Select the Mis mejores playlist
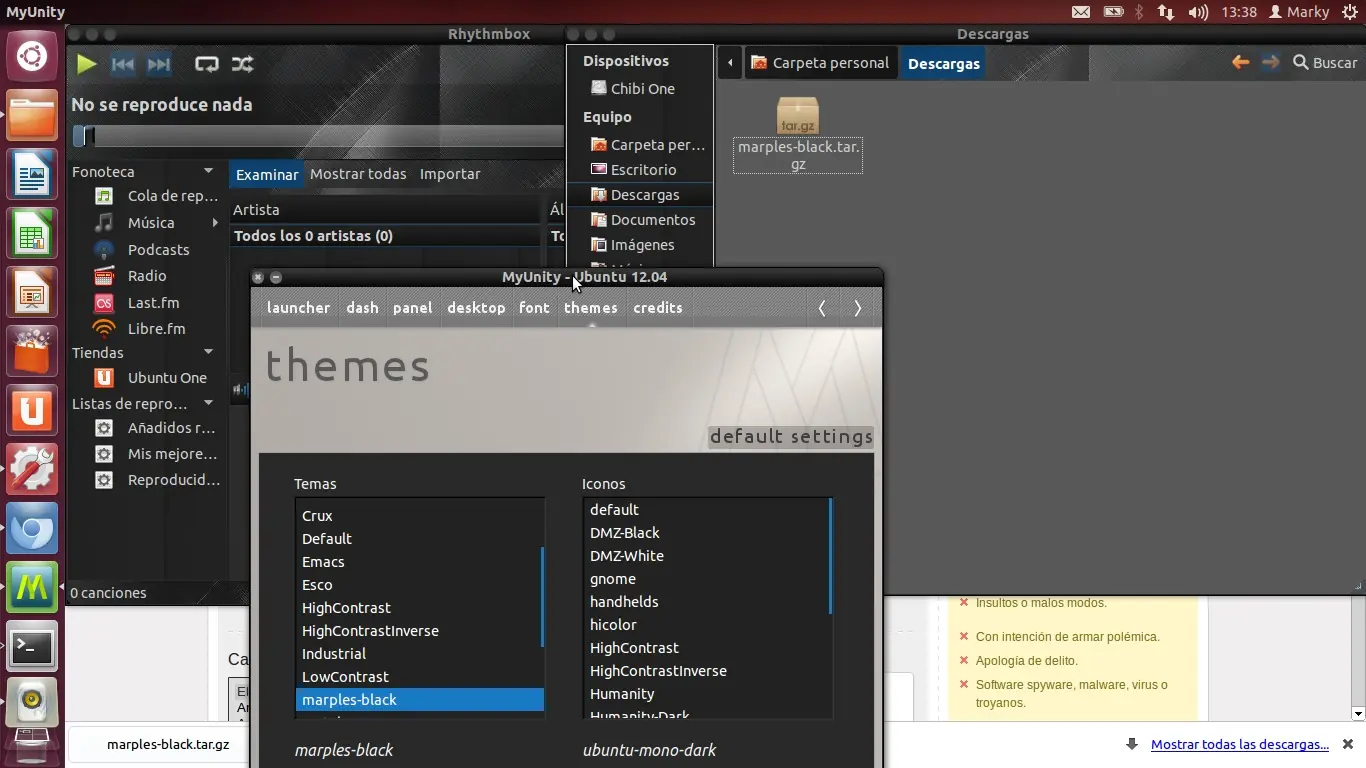This screenshot has width=1366, height=768. [156, 453]
